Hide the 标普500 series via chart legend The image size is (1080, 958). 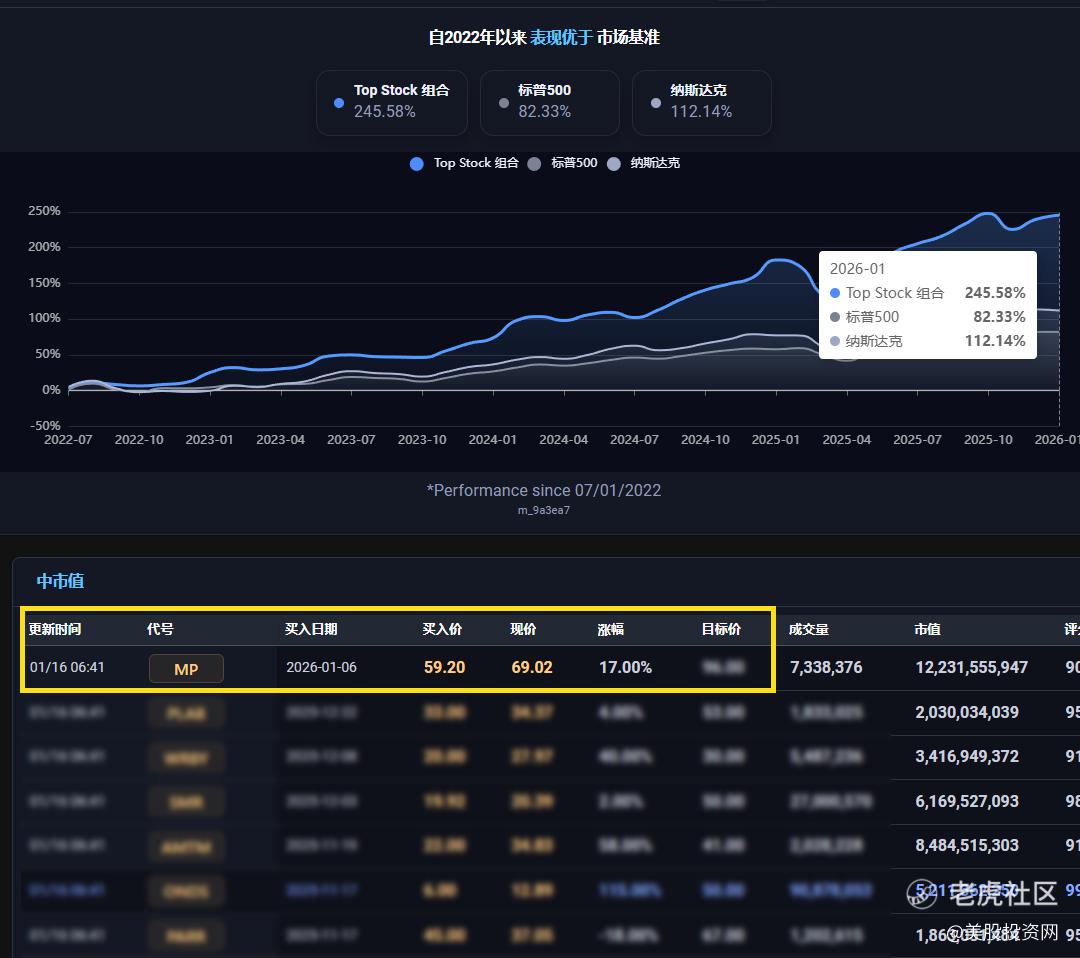coord(562,163)
